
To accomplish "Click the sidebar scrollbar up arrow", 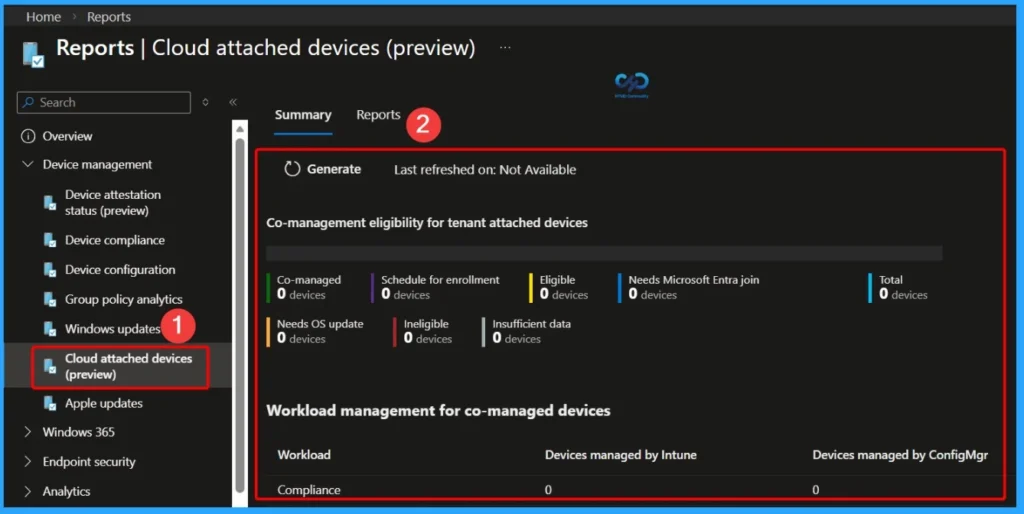I will click(x=240, y=129).
